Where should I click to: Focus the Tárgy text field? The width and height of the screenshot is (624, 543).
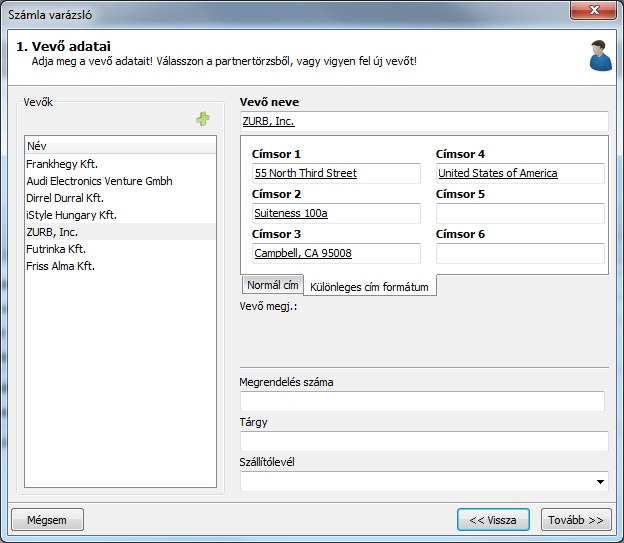click(423, 441)
